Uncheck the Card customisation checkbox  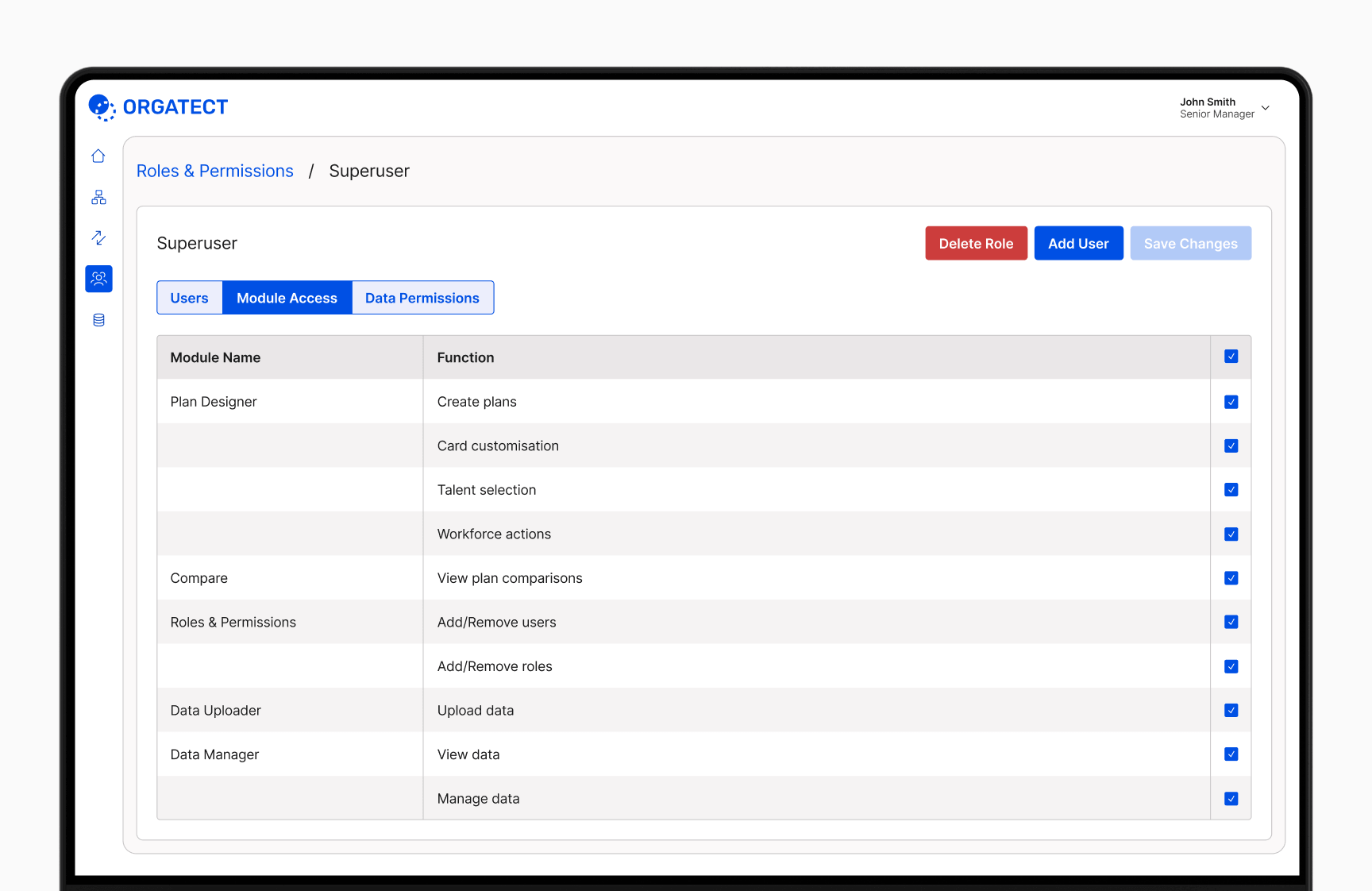click(x=1231, y=445)
